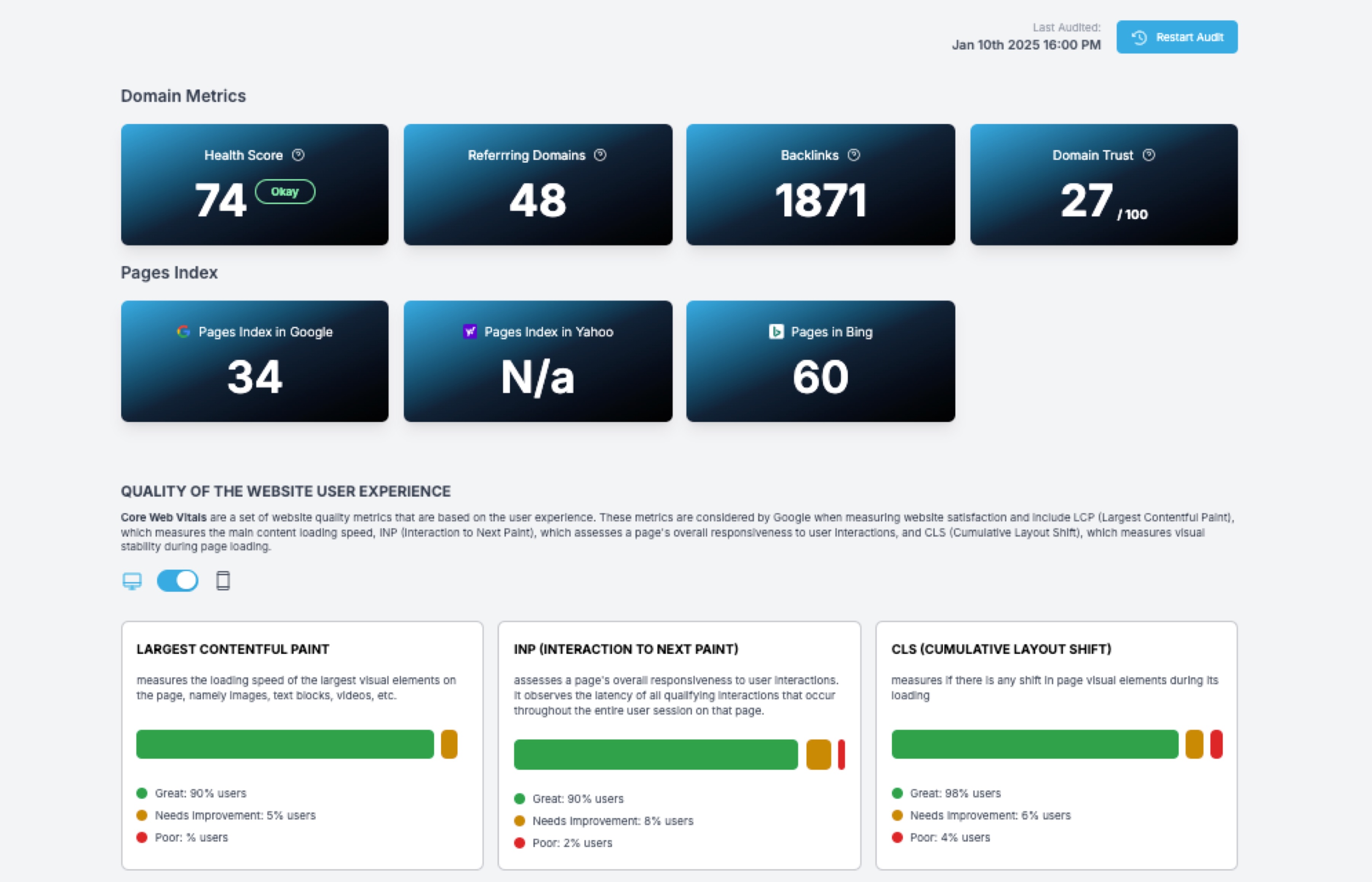
Task: Click 'Needs Improvement: 8% users' legend
Action: 613,821
